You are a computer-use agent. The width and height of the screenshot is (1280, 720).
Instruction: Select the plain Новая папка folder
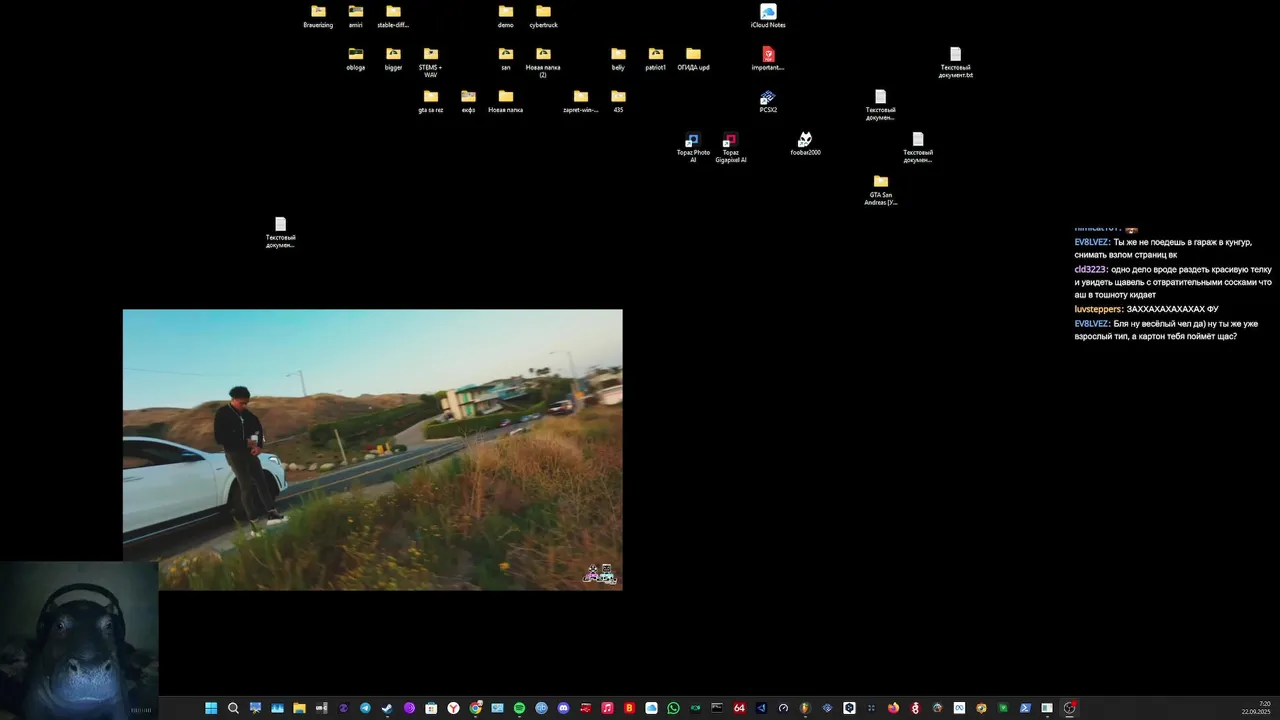click(x=506, y=101)
